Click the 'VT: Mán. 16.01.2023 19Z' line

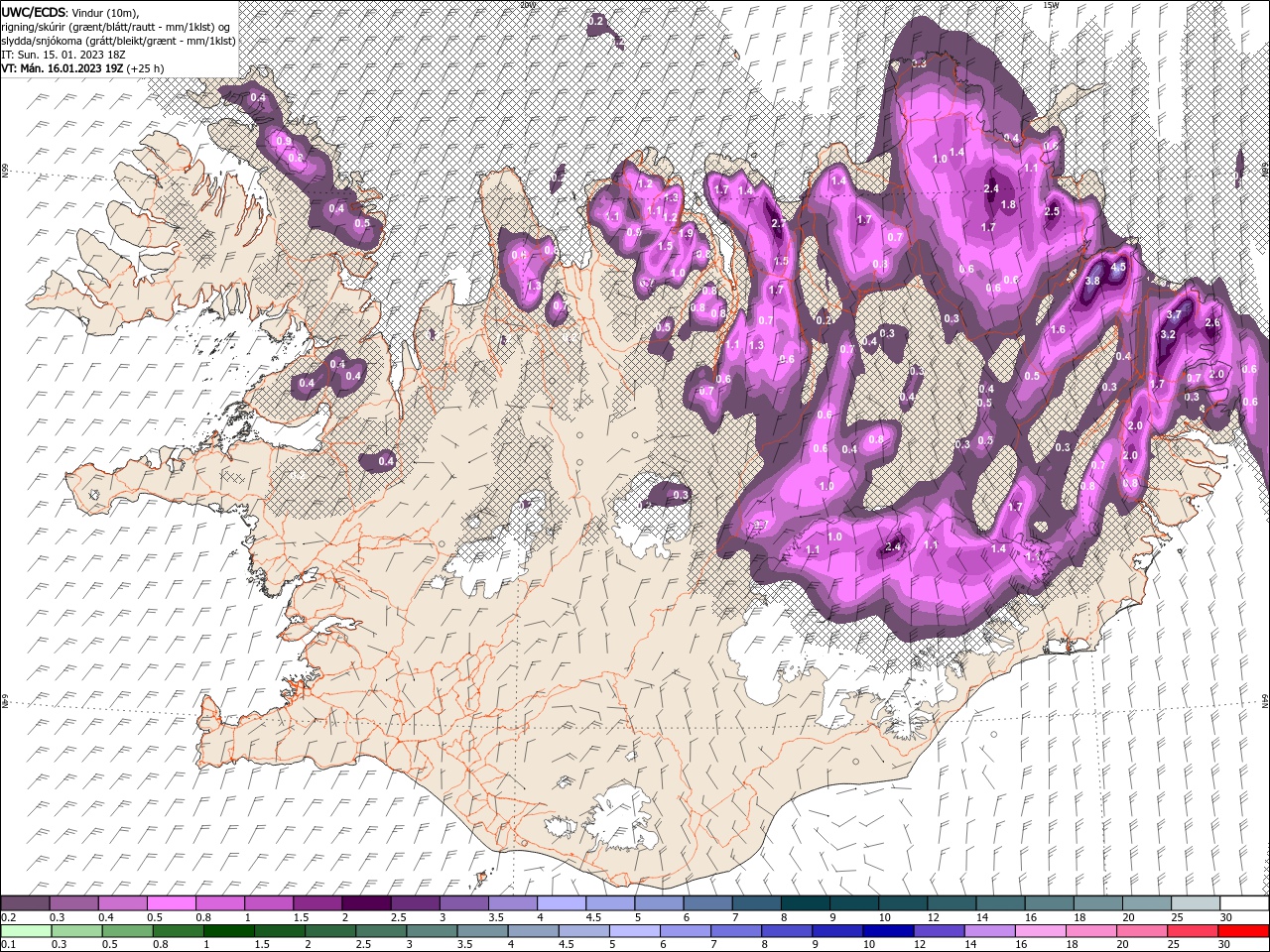(x=63, y=68)
